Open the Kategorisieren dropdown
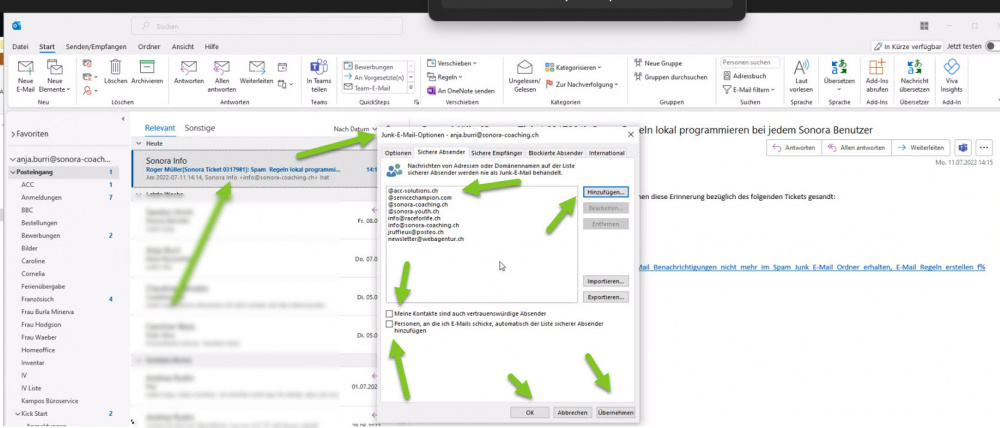Viewport: 1000px width, 428px height. coord(573,67)
